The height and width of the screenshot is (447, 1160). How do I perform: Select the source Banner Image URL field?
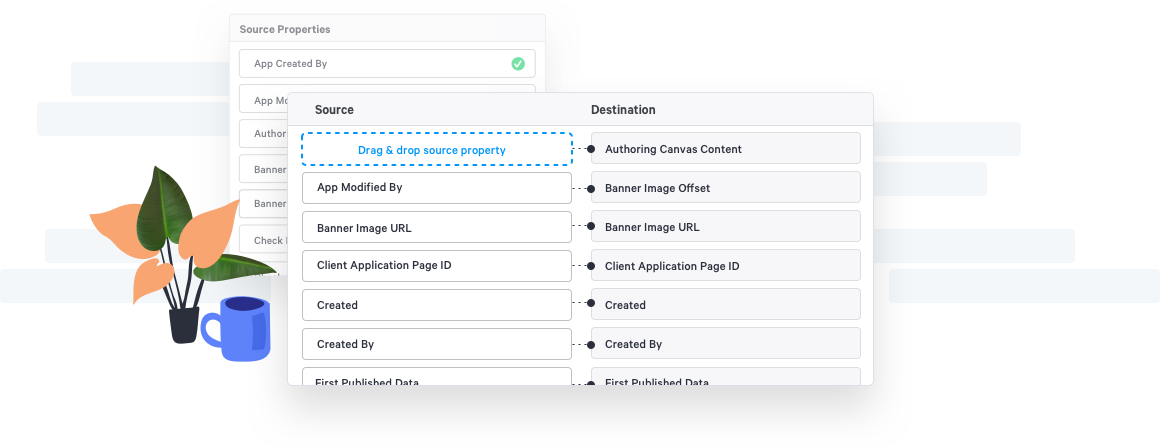[x=437, y=227]
